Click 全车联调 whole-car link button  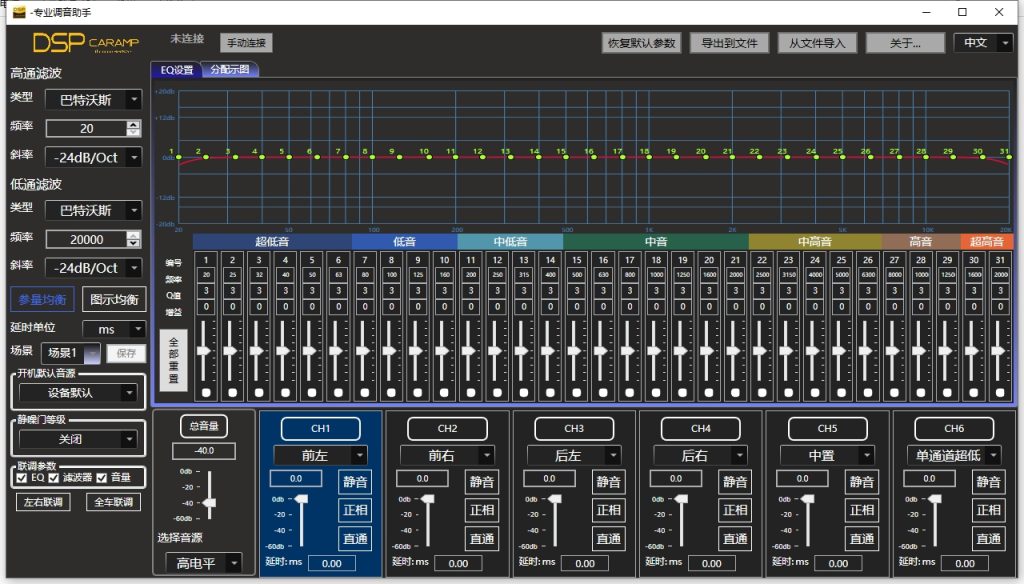tap(114, 502)
